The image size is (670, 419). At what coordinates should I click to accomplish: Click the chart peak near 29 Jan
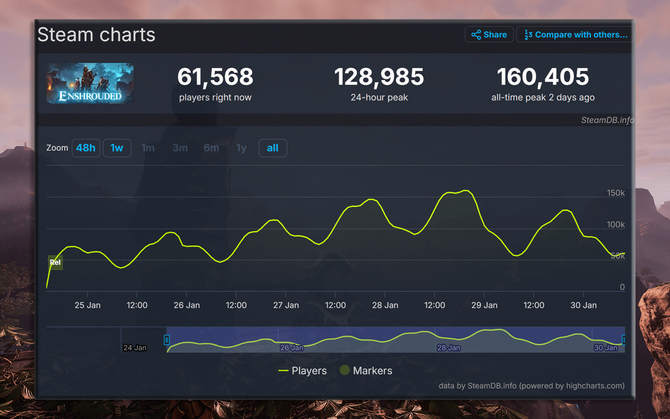466,190
